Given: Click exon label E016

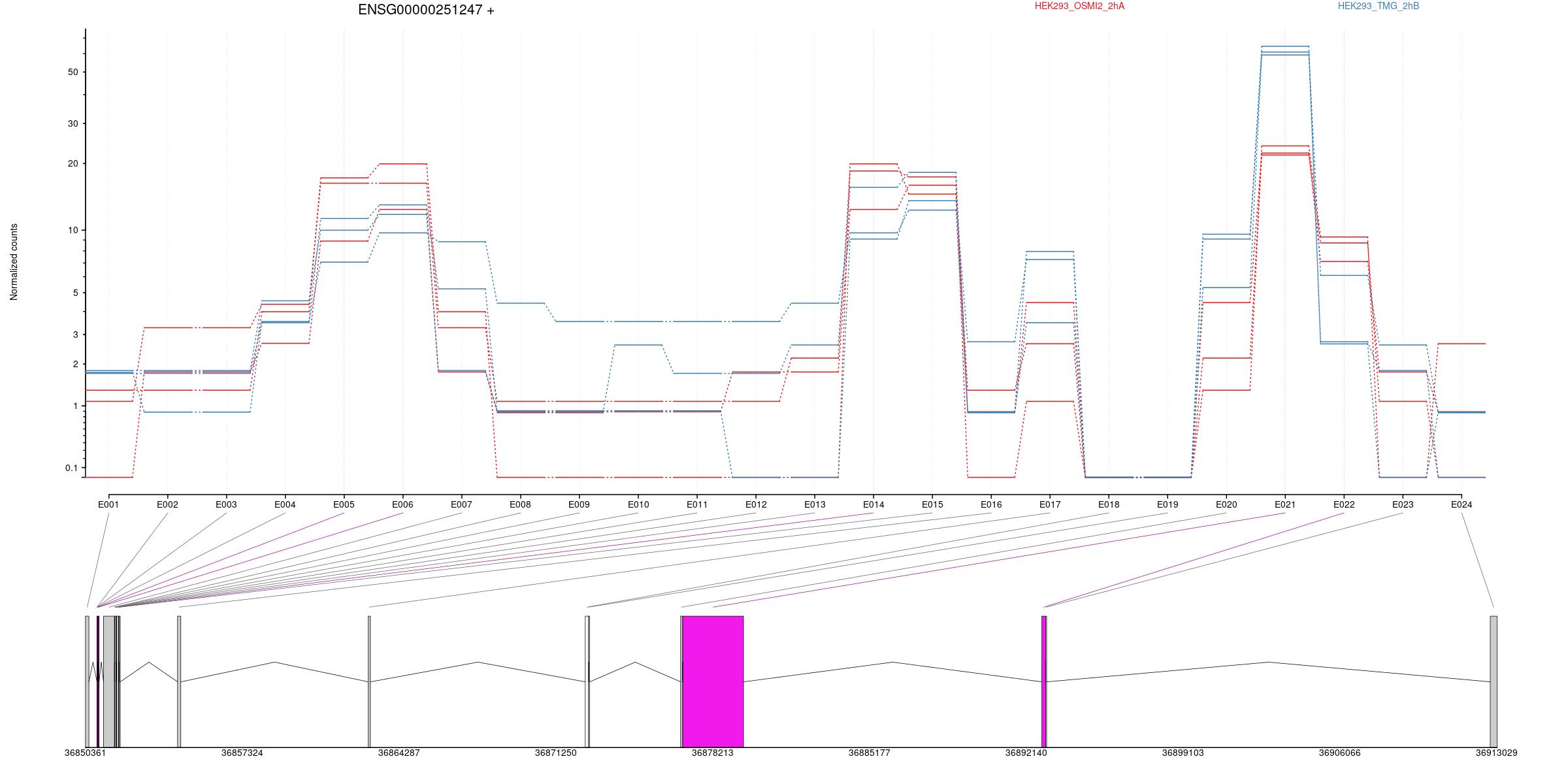Looking at the screenshot, I should click(x=991, y=504).
